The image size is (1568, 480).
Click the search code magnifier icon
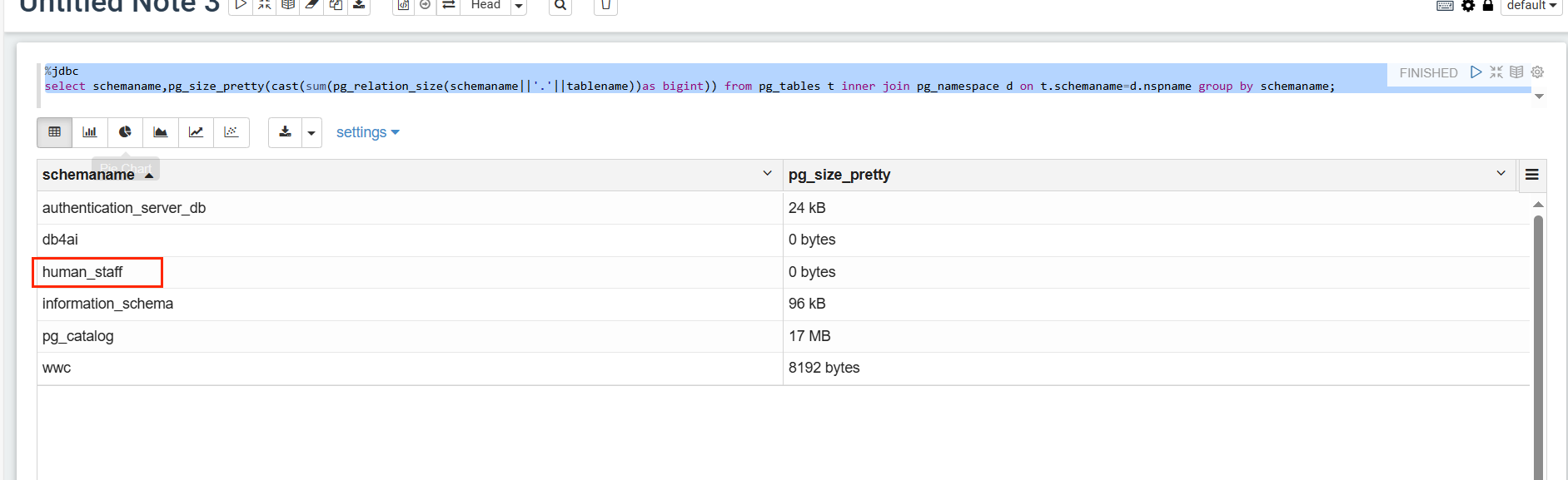560,6
